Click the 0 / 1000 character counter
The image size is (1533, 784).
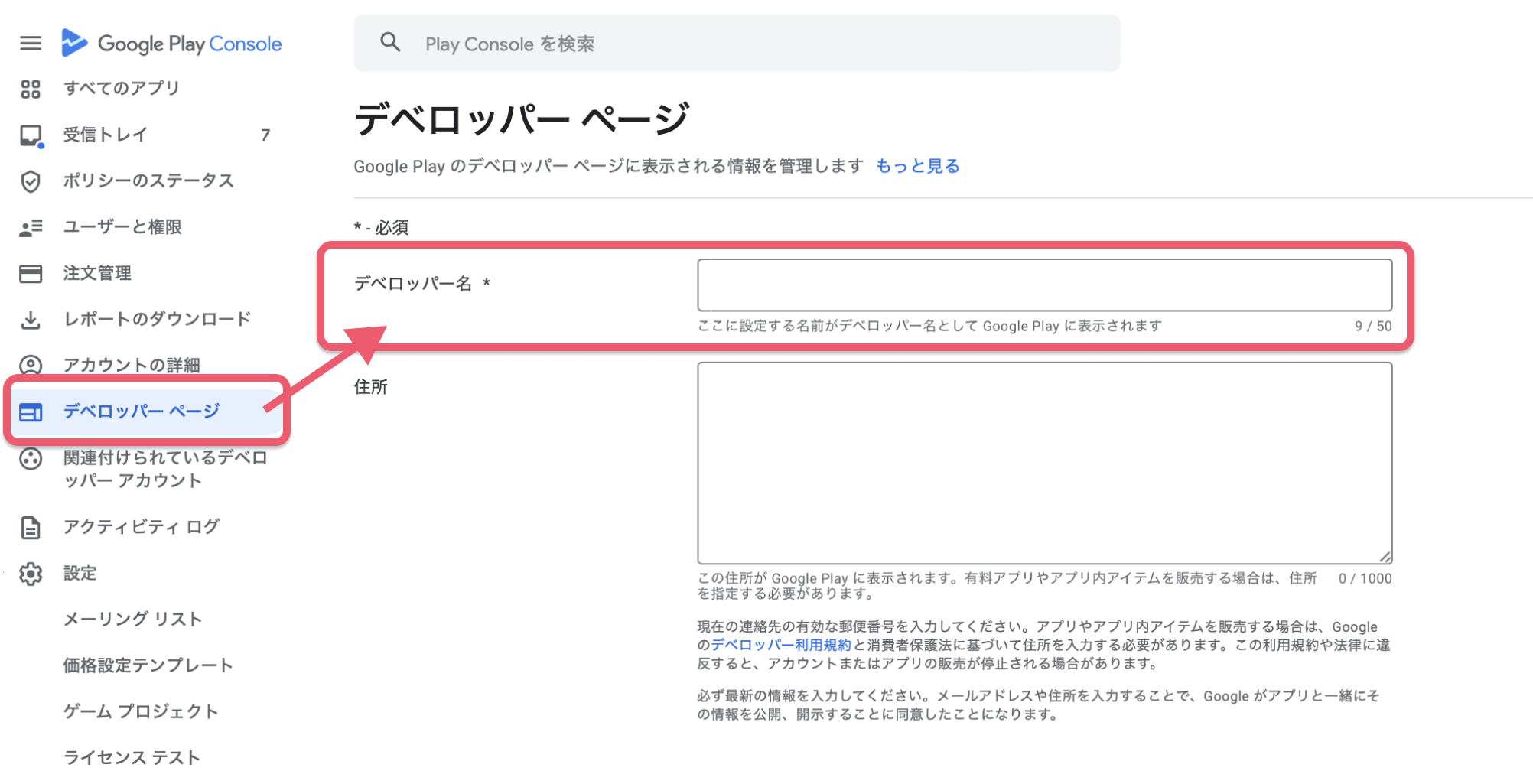(1365, 578)
